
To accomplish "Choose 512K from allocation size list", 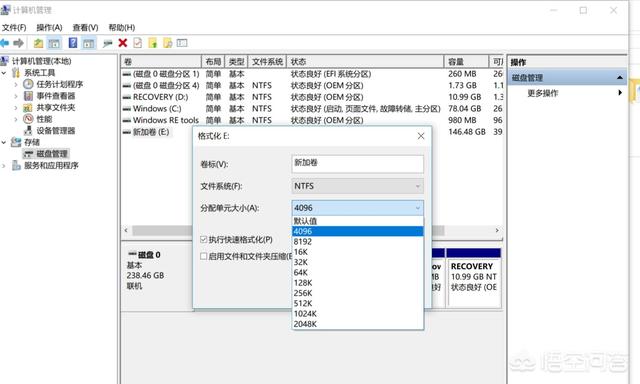I will [358, 303].
